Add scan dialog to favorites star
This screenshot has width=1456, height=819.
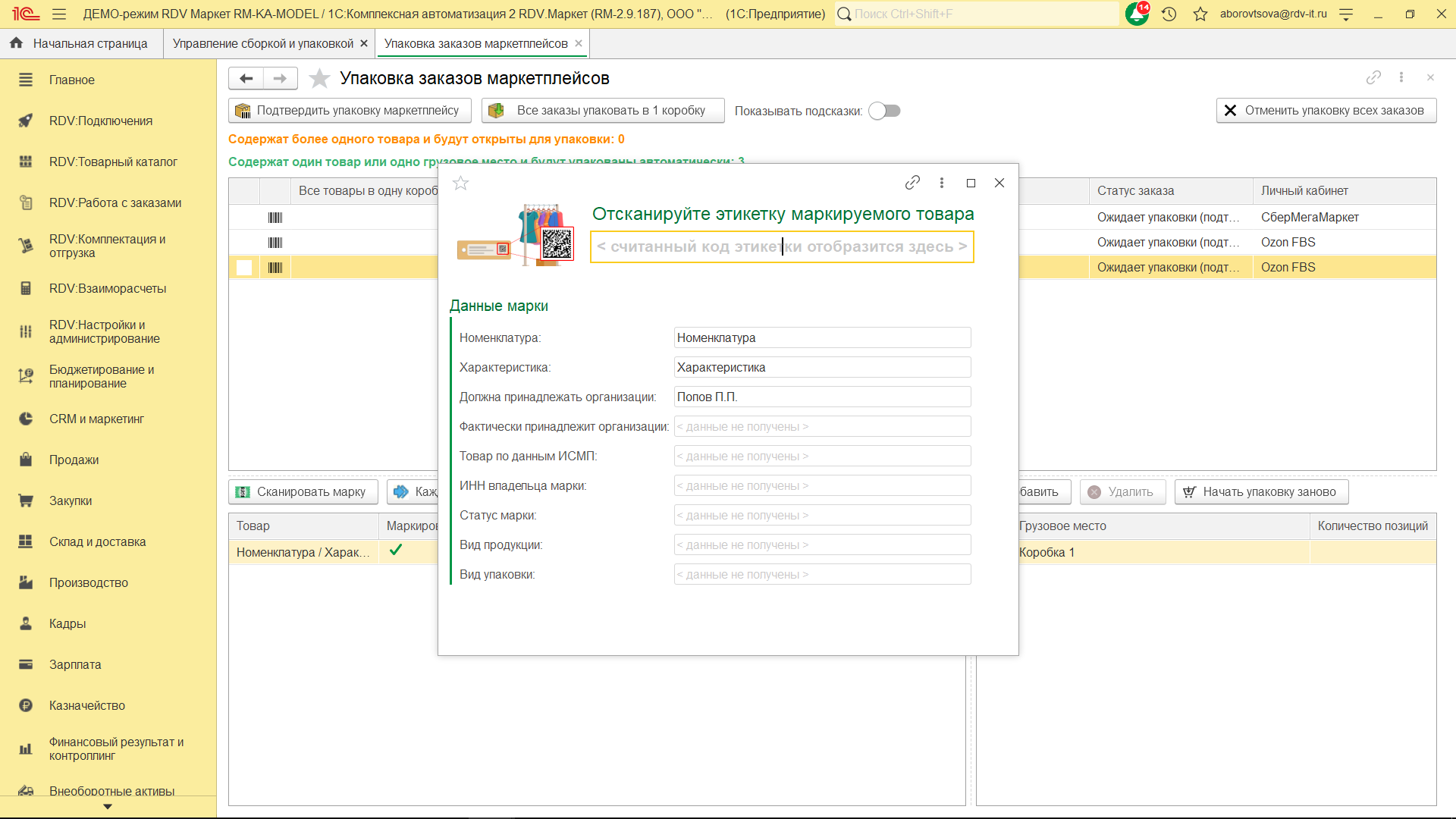pyautogui.click(x=460, y=183)
